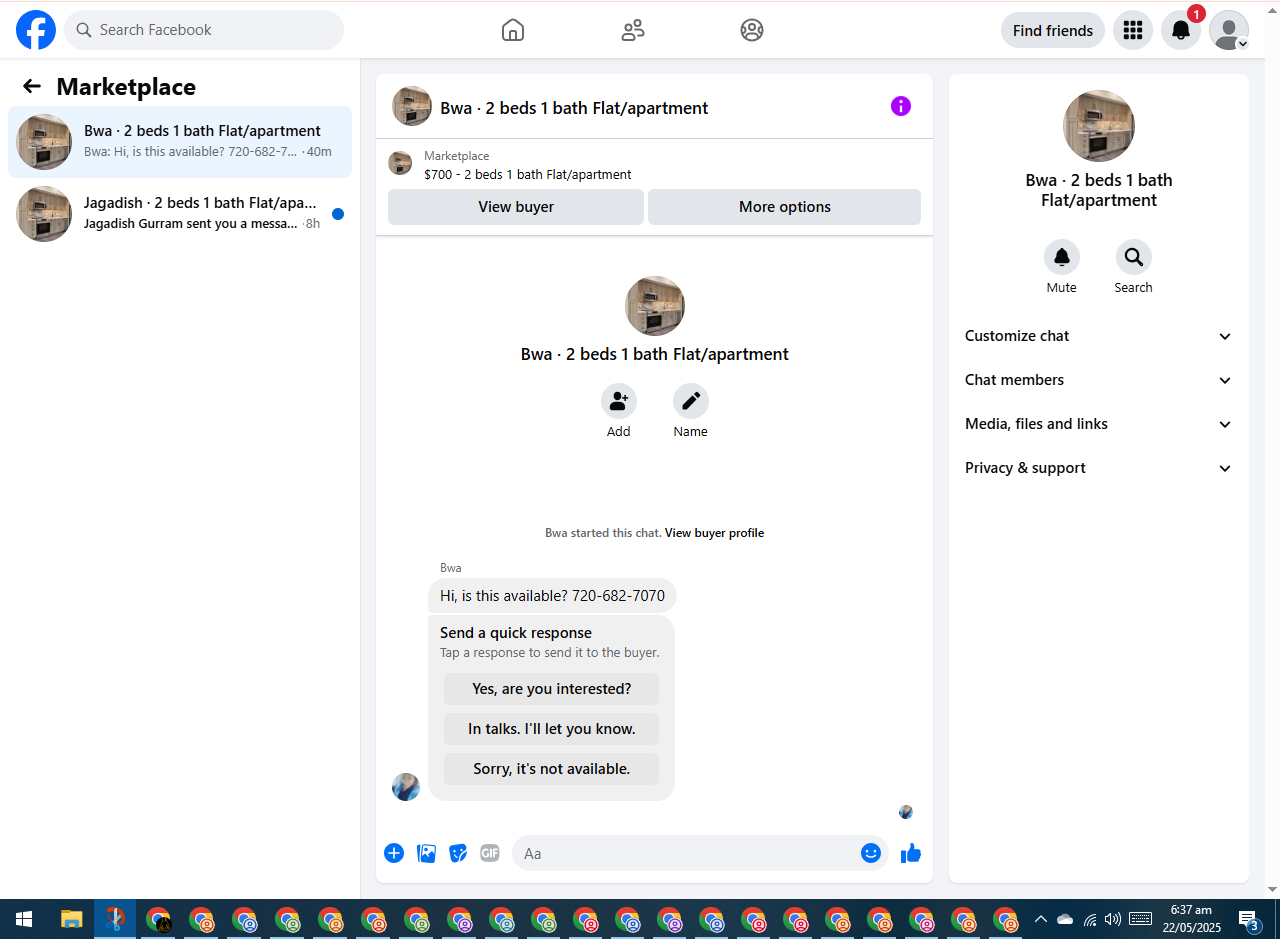Click the network tray icon

1090,919
